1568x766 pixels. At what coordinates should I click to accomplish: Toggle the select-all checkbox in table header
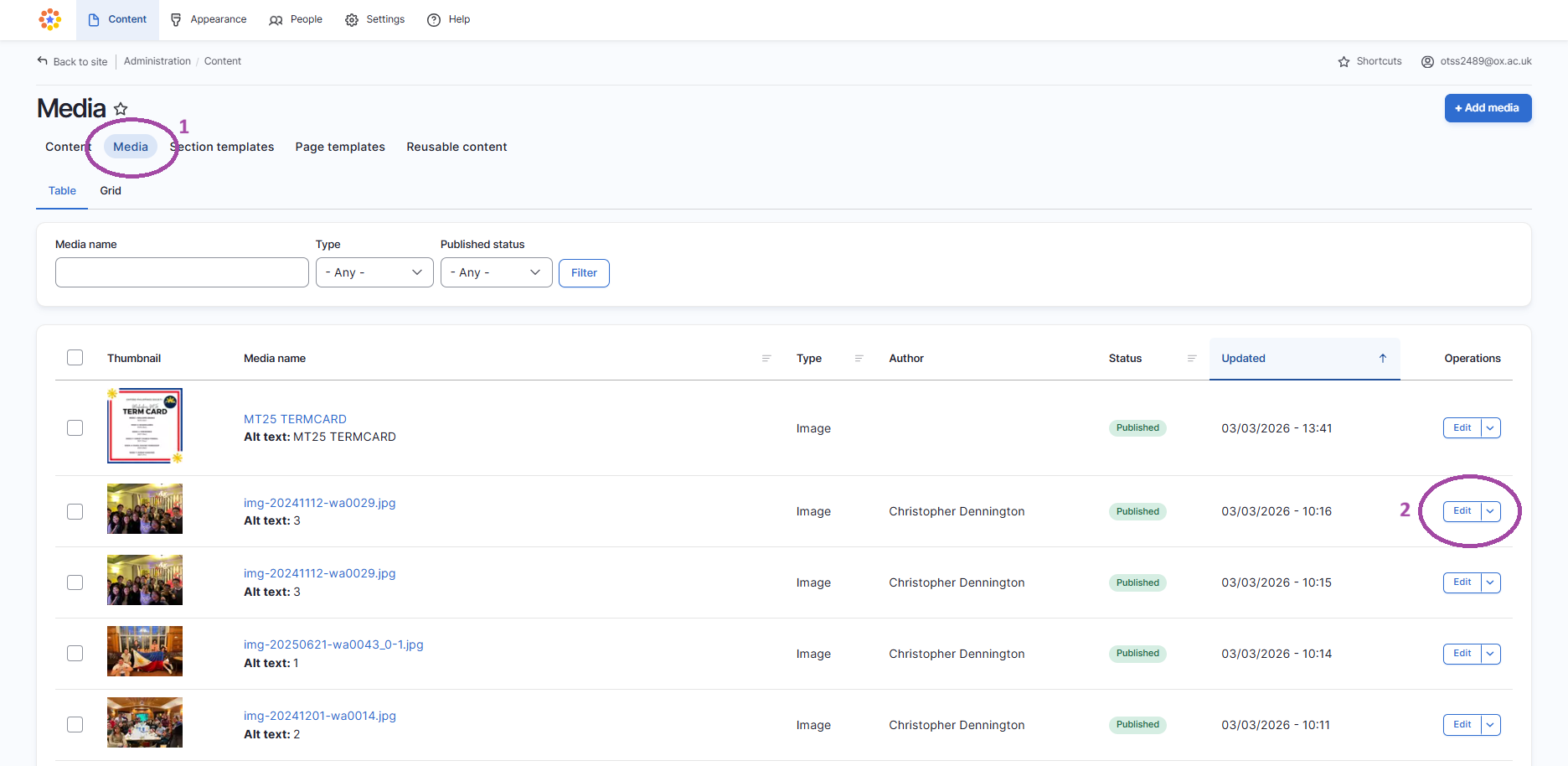[75, 358]
